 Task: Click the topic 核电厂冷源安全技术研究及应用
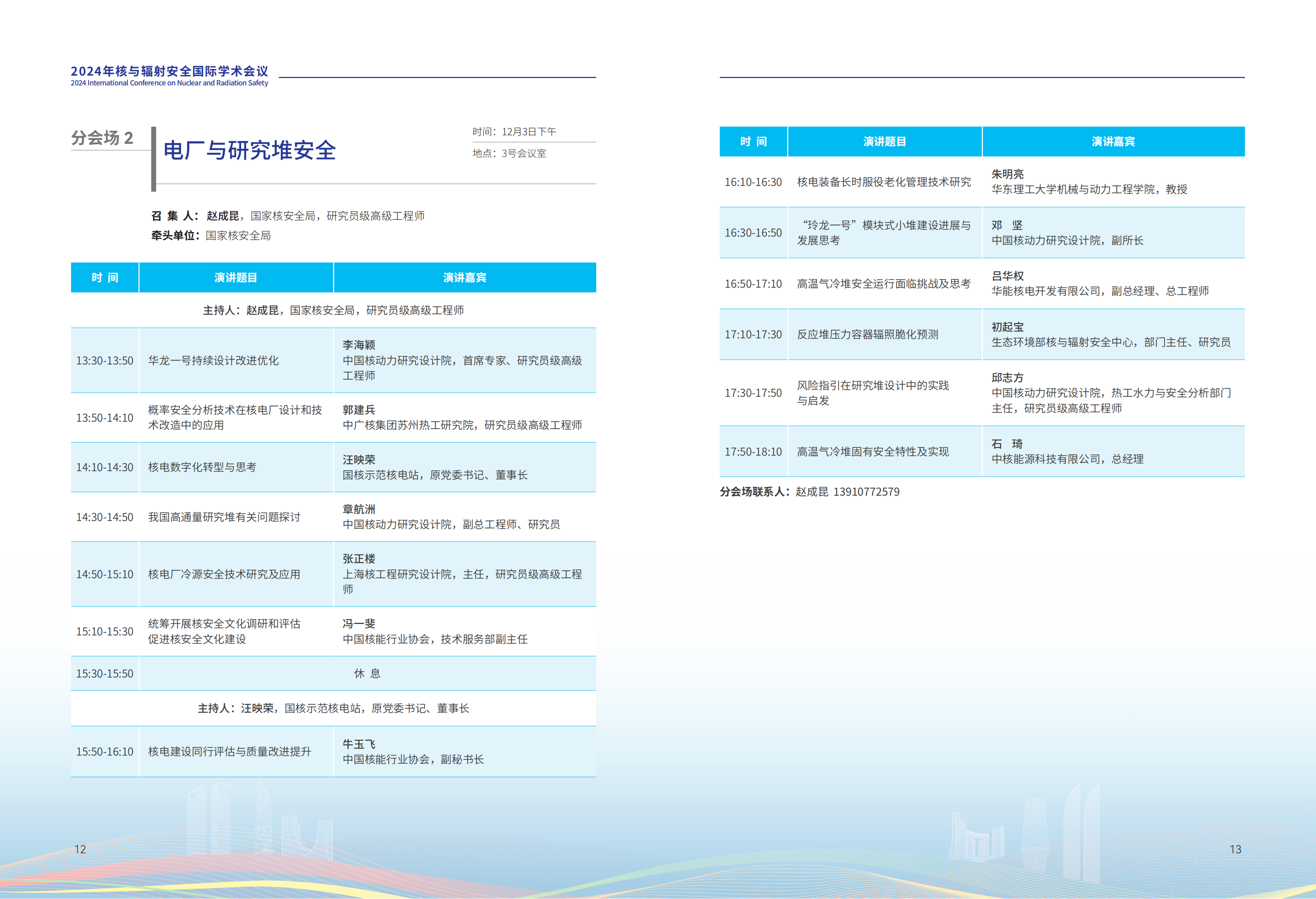224,574
